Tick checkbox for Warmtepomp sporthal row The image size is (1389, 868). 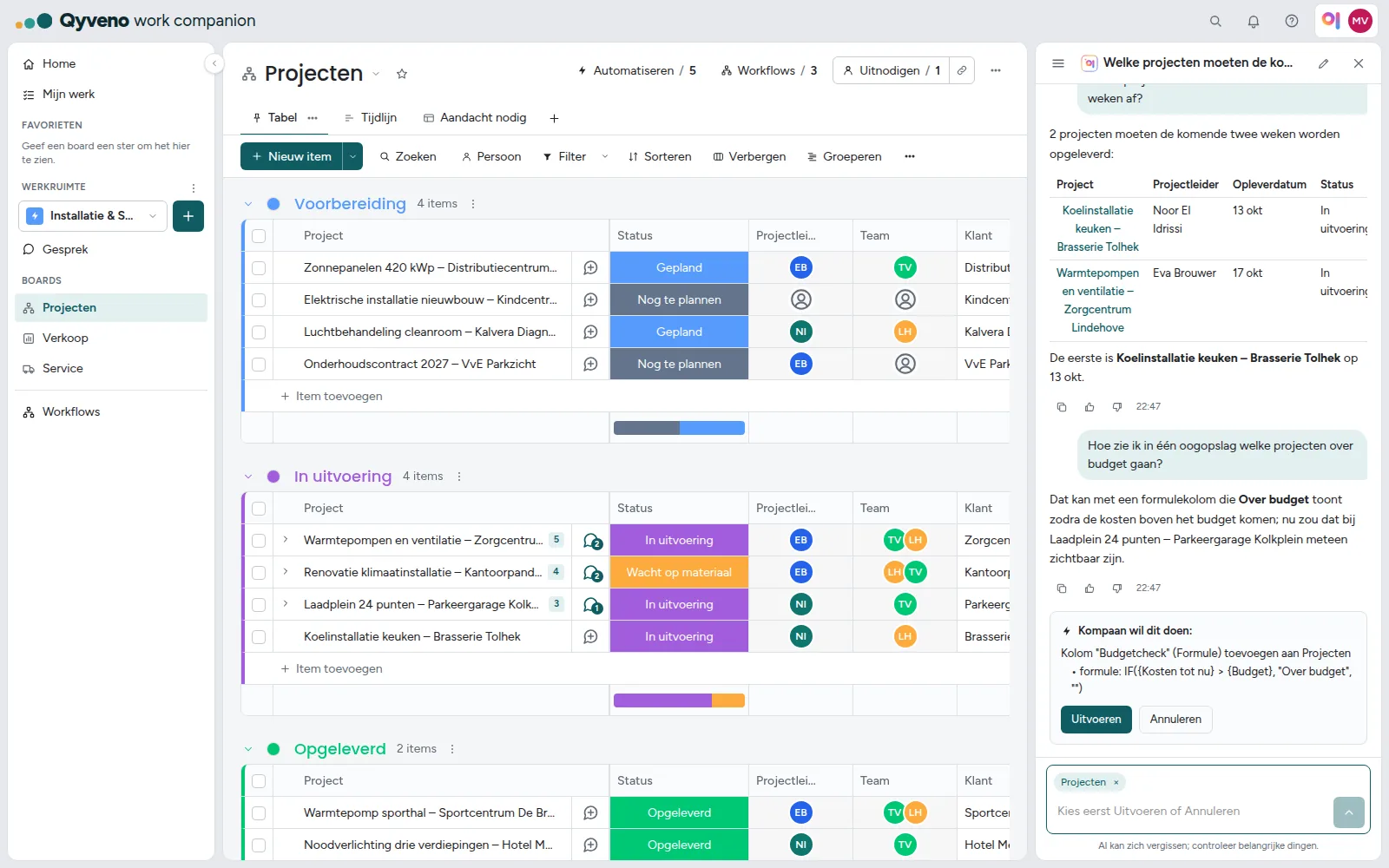(x=259, y=813)
